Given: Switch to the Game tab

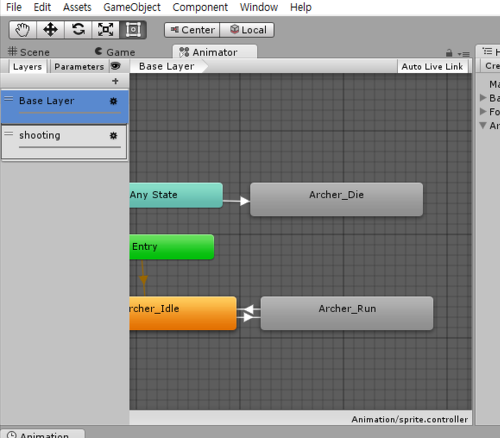Looking at the screenshot, I should [x=115, y=52].
